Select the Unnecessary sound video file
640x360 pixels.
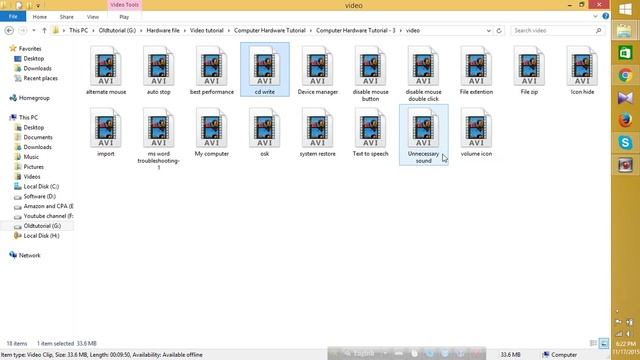coord(424,135)
